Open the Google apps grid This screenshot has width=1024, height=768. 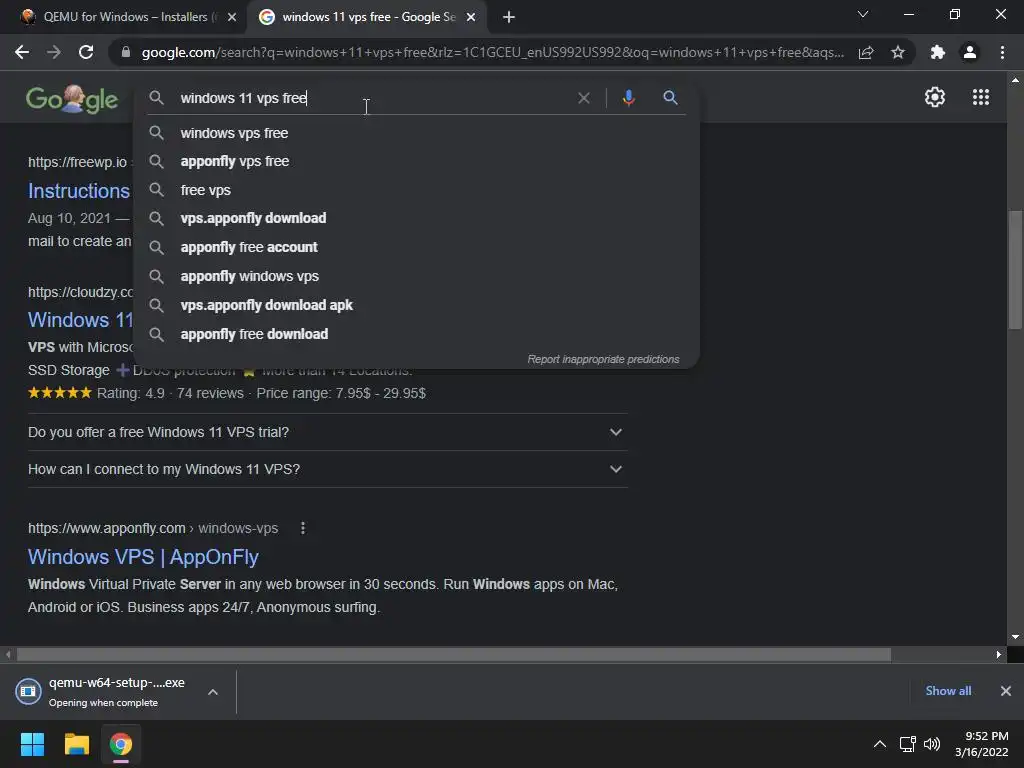coord(981,97)
